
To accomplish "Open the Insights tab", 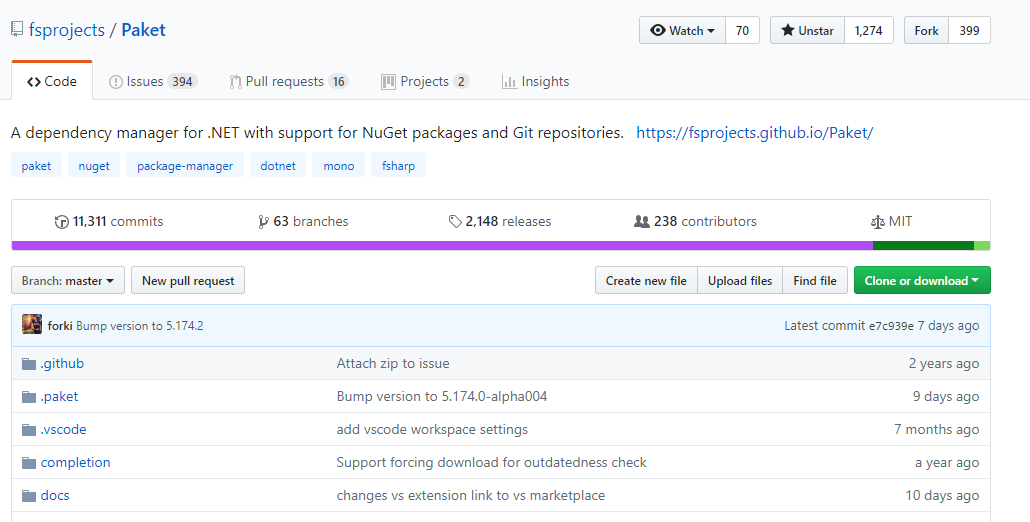I will pos(535,81).
